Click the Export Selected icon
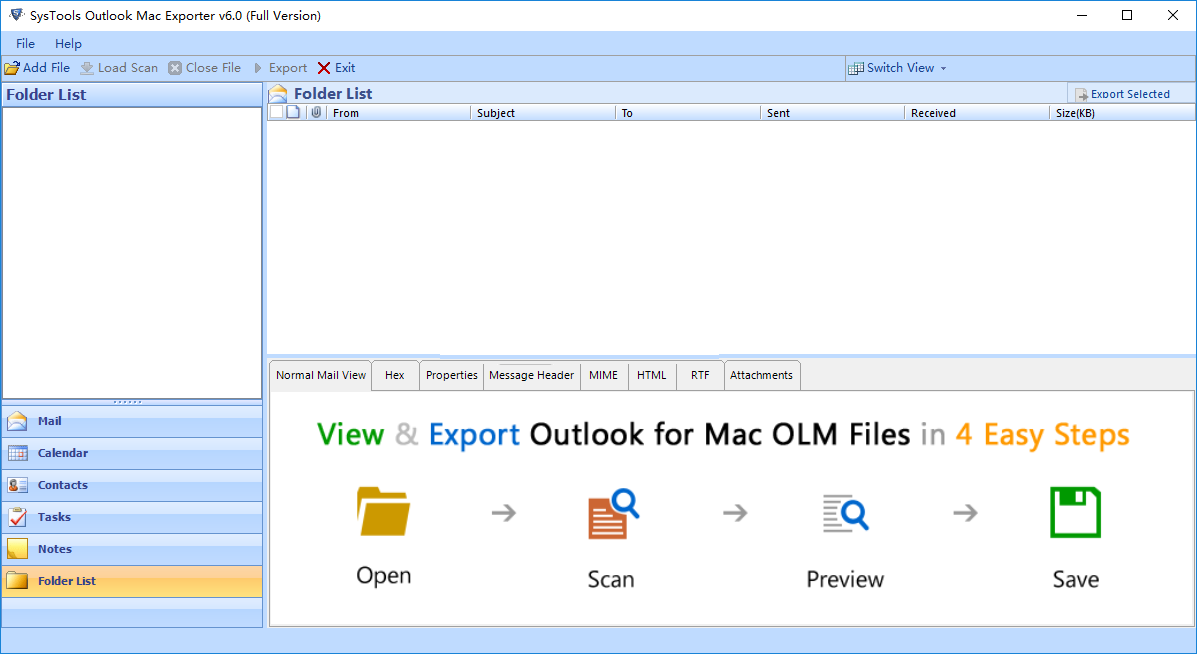The image size is (1197, 654). coord(1130,93)
